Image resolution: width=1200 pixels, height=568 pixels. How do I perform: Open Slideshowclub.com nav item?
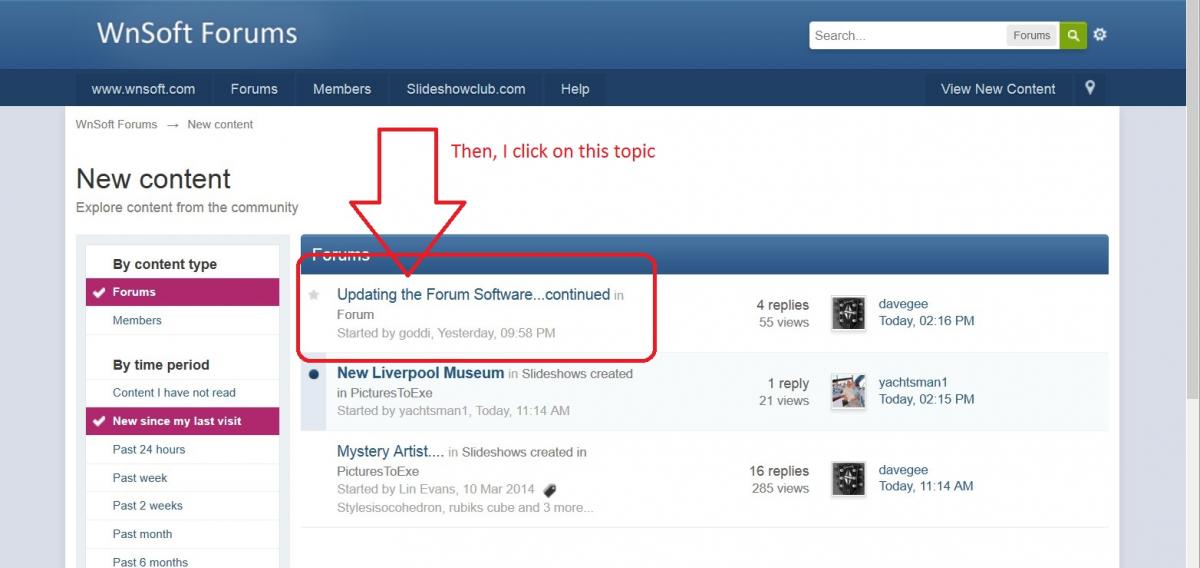point(466,89)
